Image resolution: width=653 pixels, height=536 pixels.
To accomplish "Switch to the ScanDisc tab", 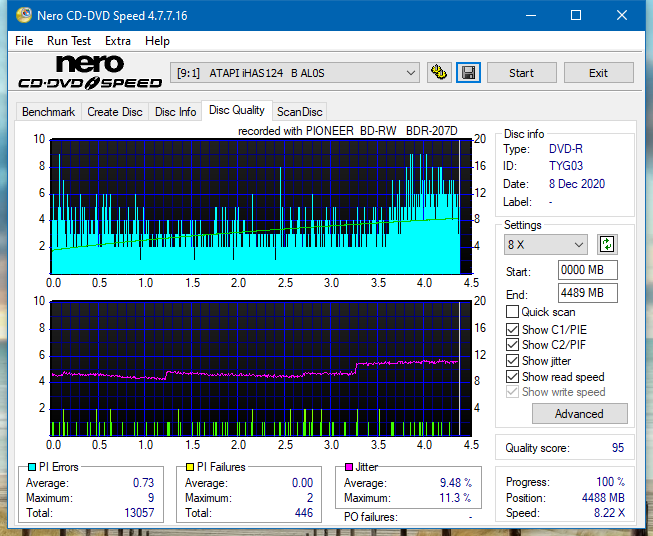I will (299, 112).
